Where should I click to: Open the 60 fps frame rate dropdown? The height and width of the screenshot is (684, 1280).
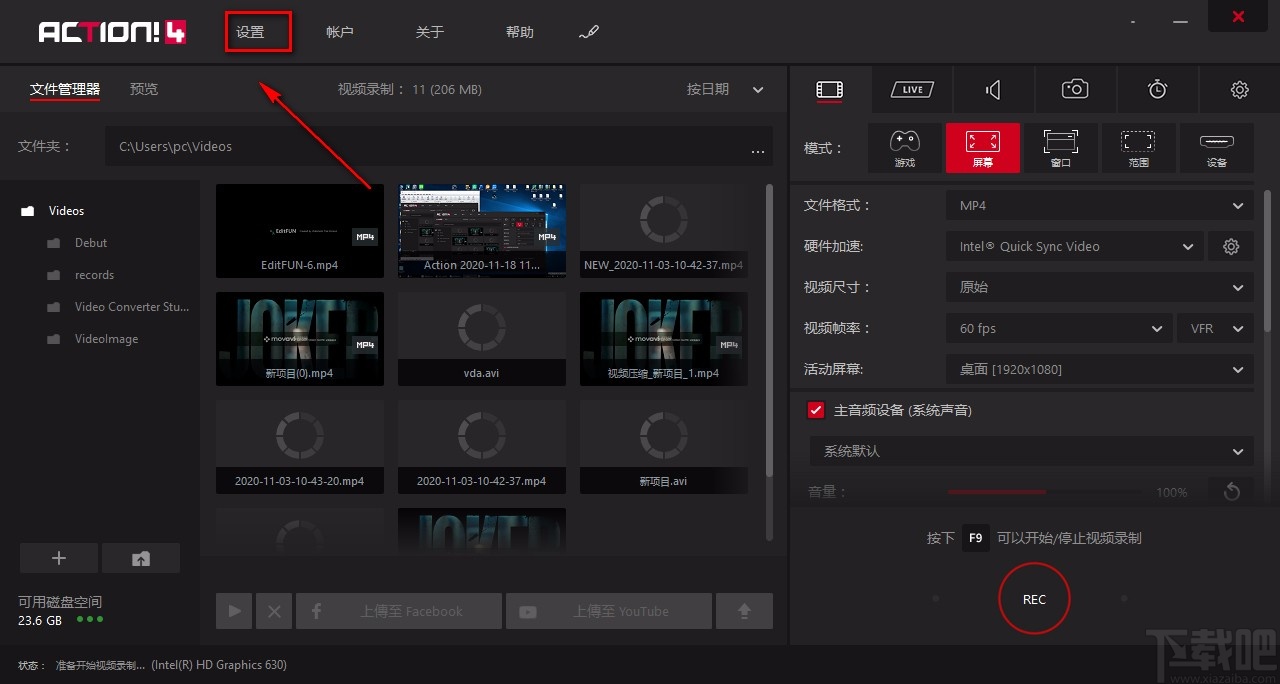click(x=1059, y=328)
